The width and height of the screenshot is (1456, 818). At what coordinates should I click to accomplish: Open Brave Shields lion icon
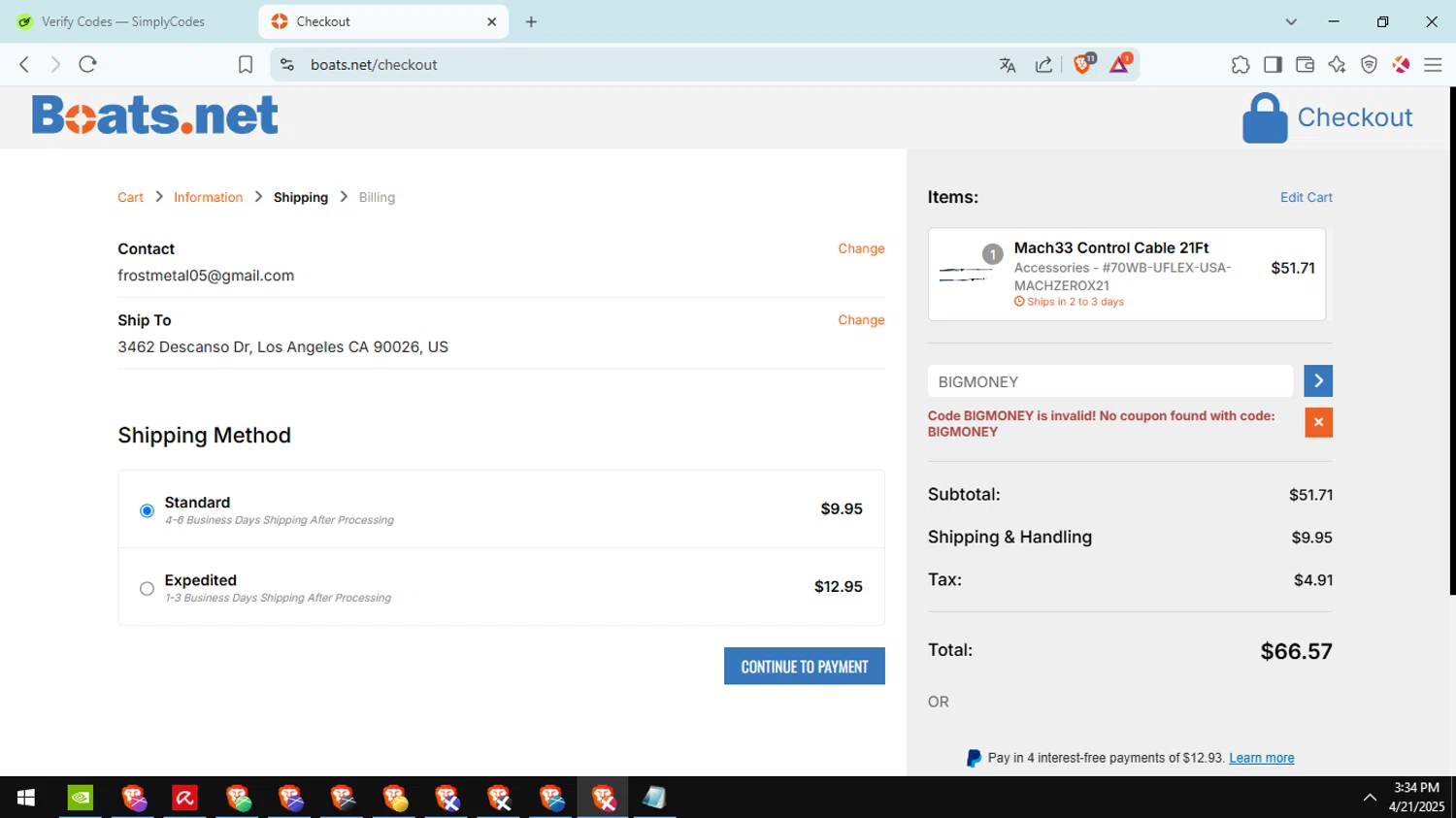pos(1083,64)
